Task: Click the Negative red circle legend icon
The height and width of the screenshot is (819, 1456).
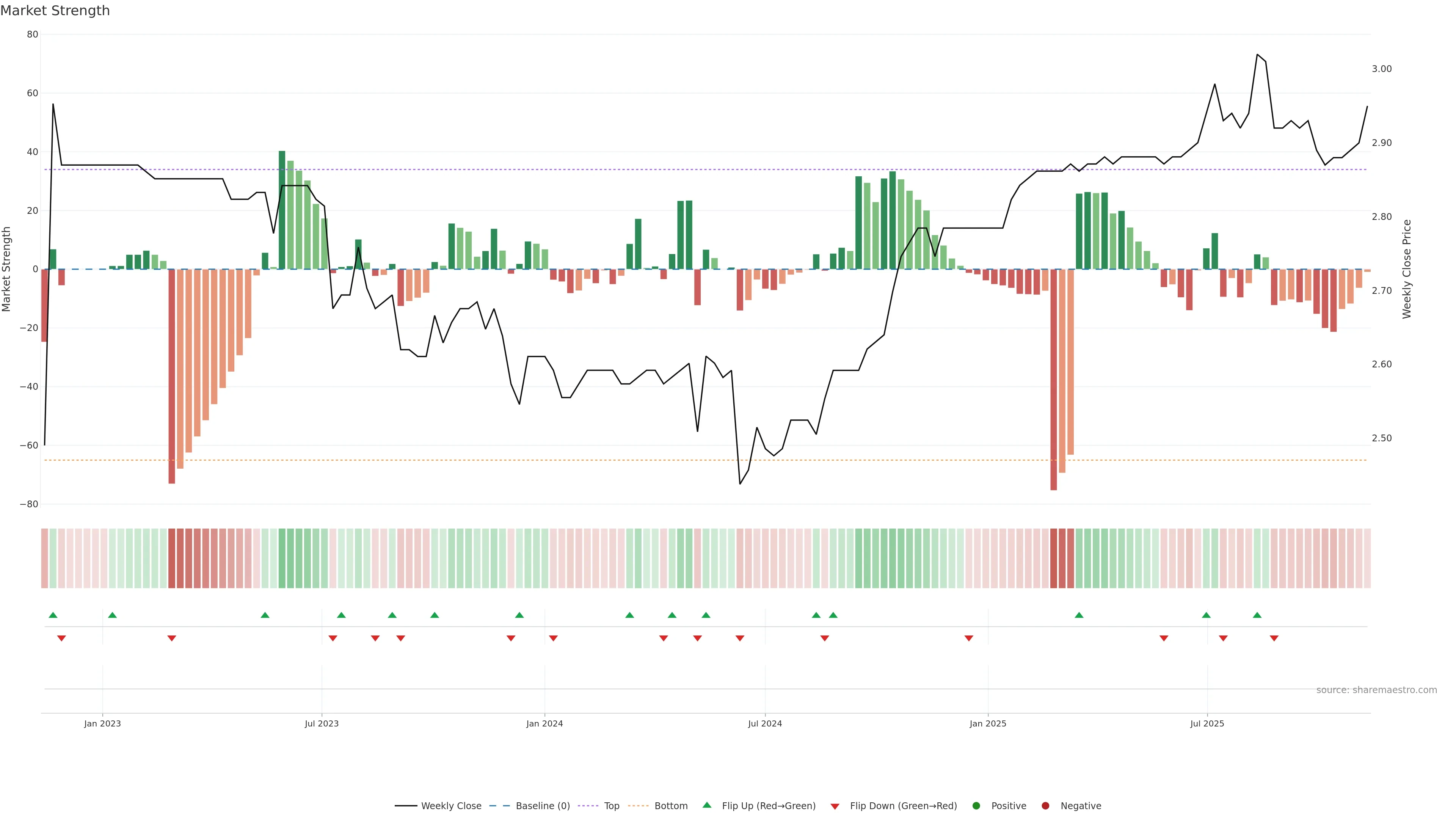Action: coord(1045,806)
